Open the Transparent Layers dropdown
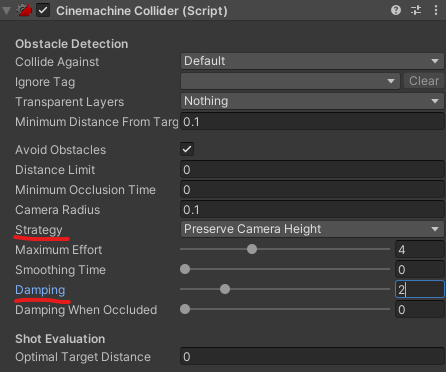This screenshot has height=372, width=446. pos(312,101)
